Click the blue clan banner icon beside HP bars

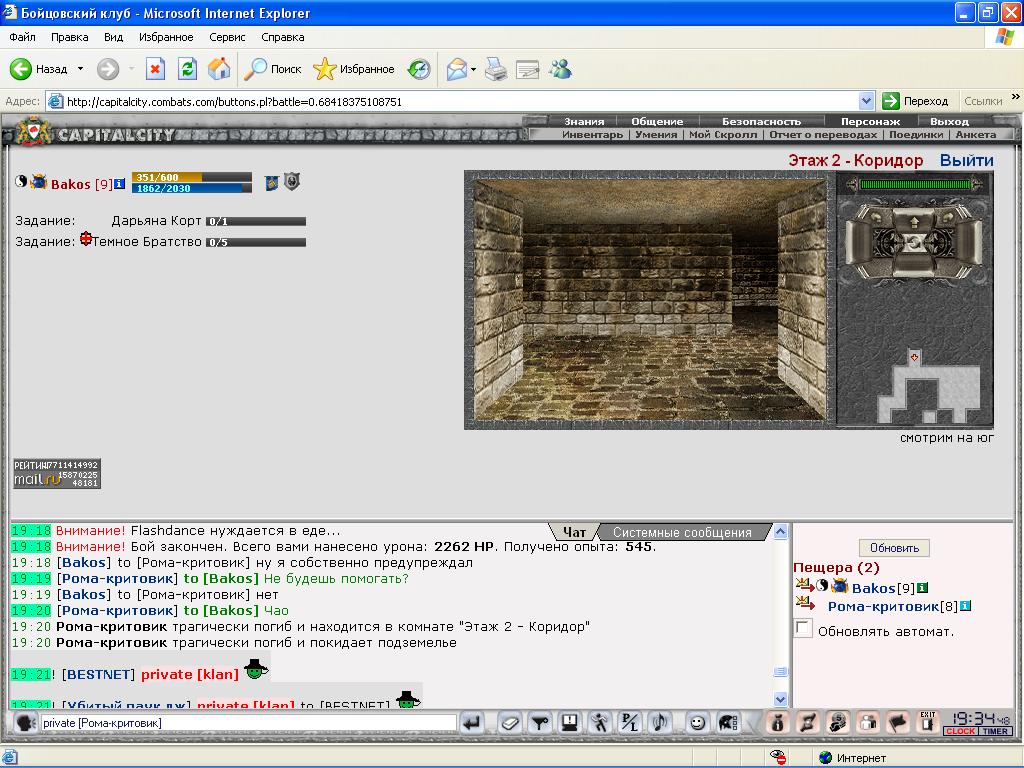(x=272, y=183)
